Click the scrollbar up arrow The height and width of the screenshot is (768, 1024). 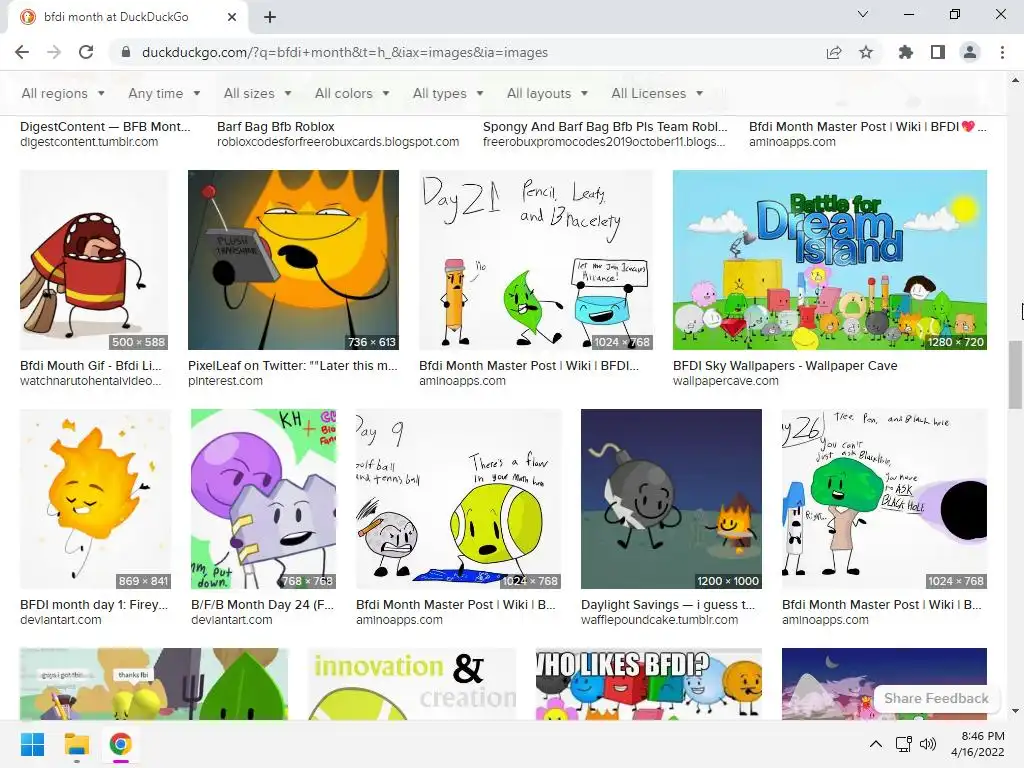pyautogui.click(x=1015, y=80)
